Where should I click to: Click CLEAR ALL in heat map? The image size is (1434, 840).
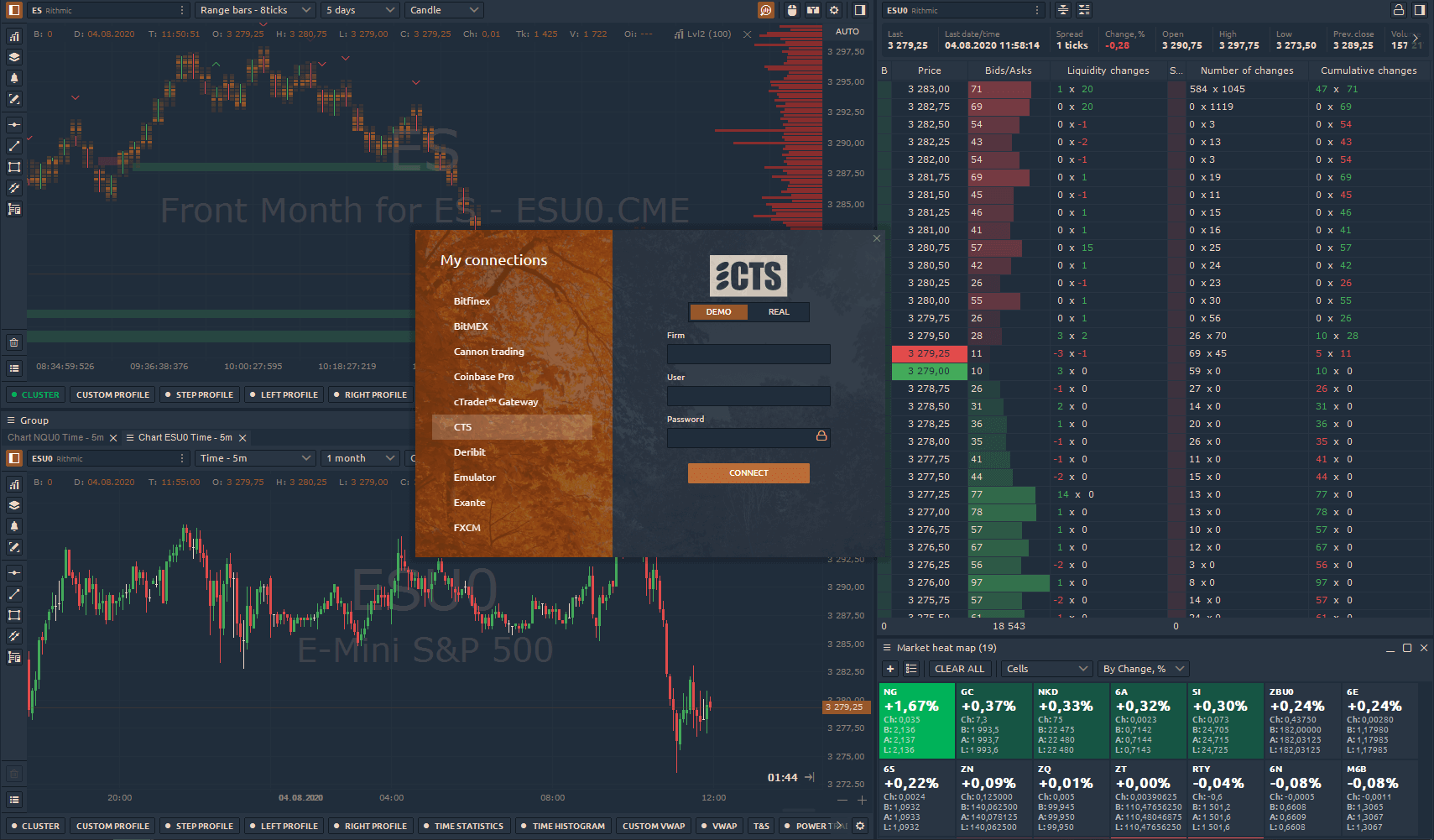(959, 669)
